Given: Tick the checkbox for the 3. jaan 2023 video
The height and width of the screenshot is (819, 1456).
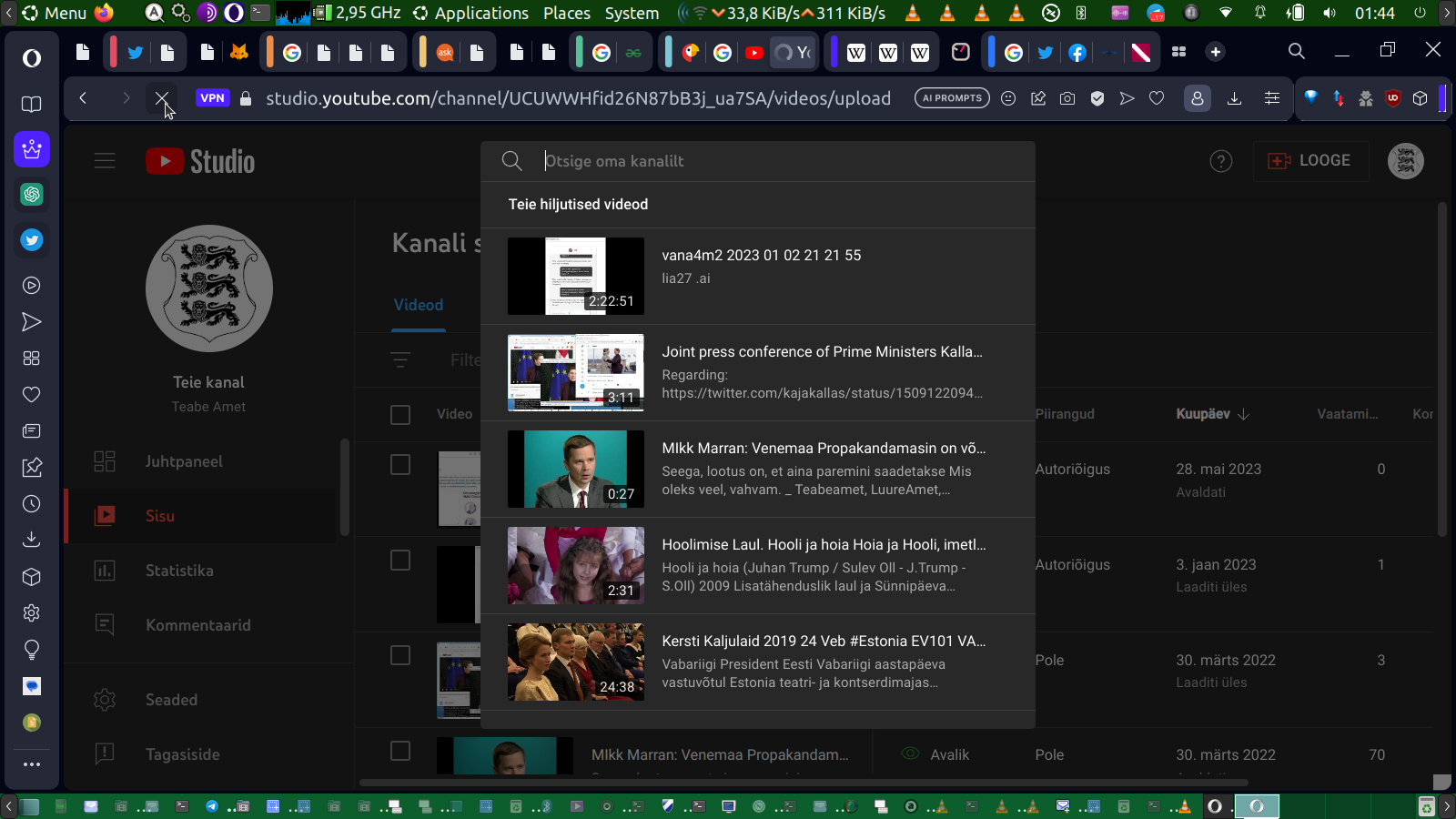Looking at the screenshot, I should tap(400, 561).
